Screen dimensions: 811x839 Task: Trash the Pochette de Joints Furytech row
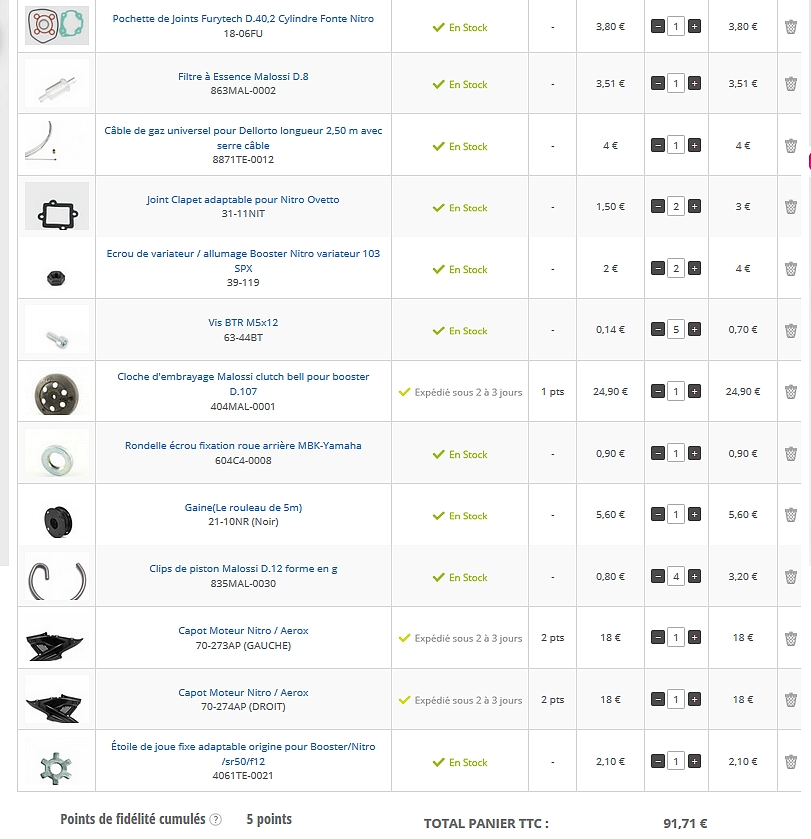791,26
